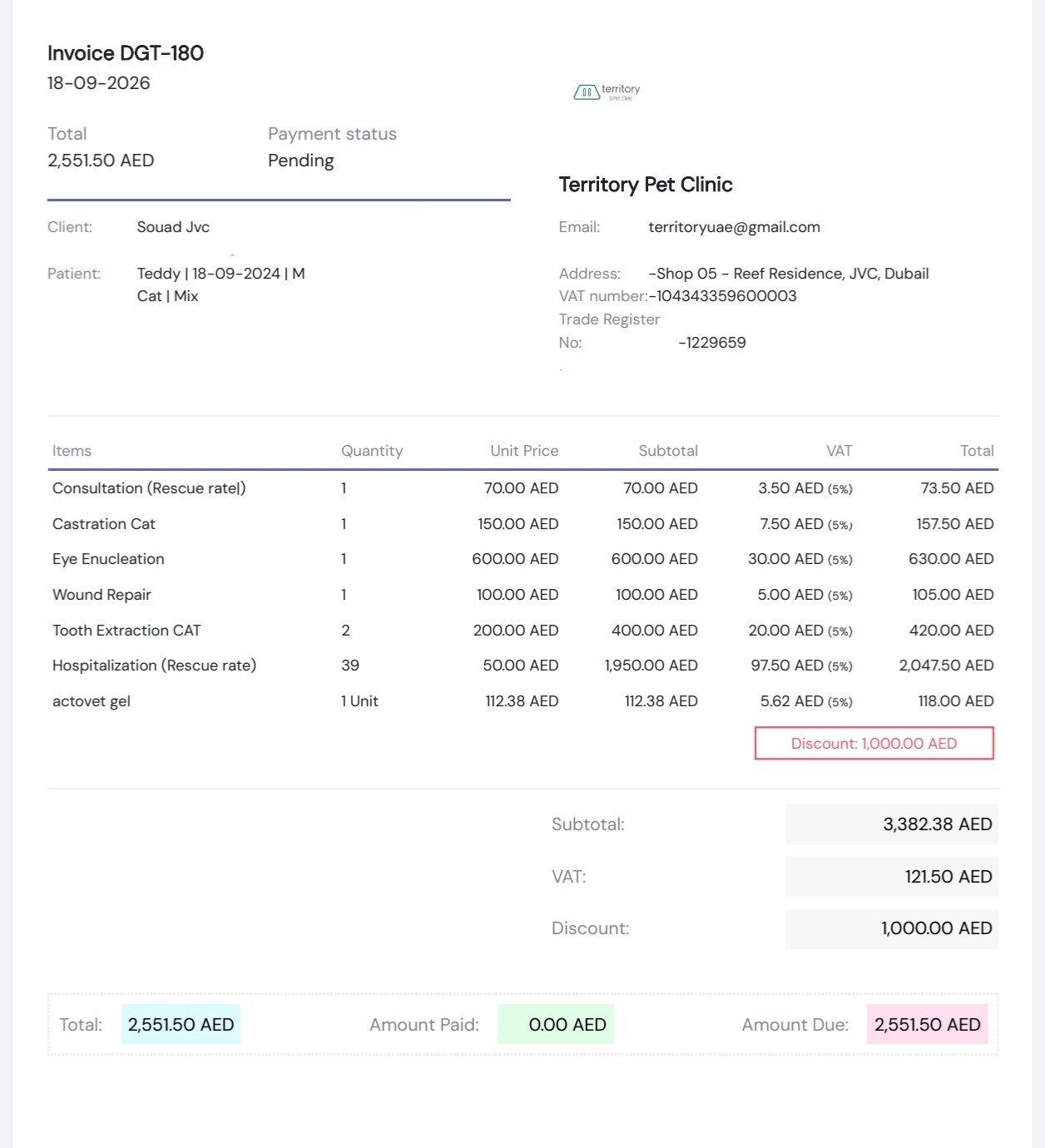This screenshot has height=1148, width=1045.
Task: Click Tooth Extraction CAT quantity 2
Action: (x=345, y=631)
